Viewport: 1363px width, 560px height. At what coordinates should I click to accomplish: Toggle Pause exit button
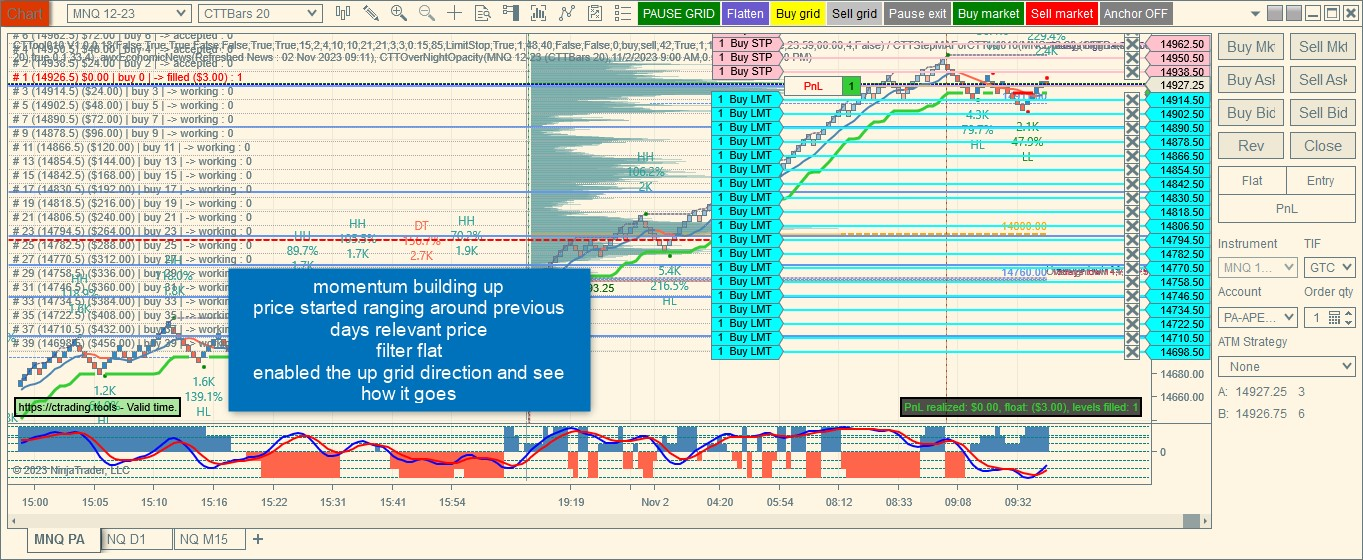(917, 14)
